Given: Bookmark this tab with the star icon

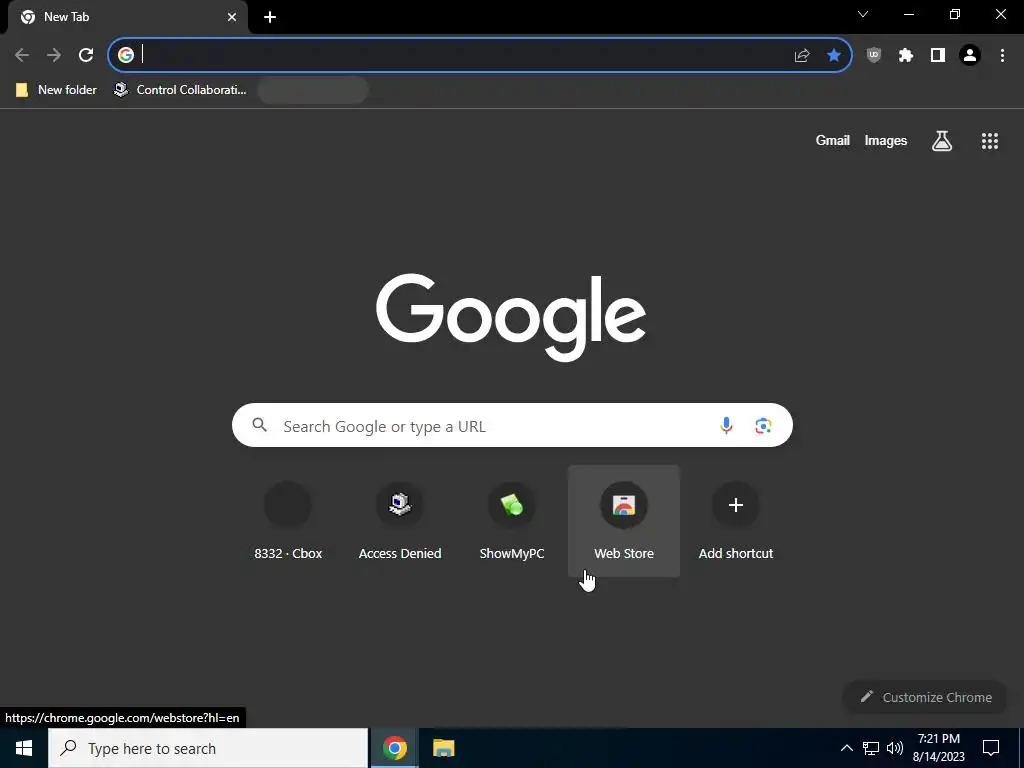Looking at the screenshot, I should (834, 55).
